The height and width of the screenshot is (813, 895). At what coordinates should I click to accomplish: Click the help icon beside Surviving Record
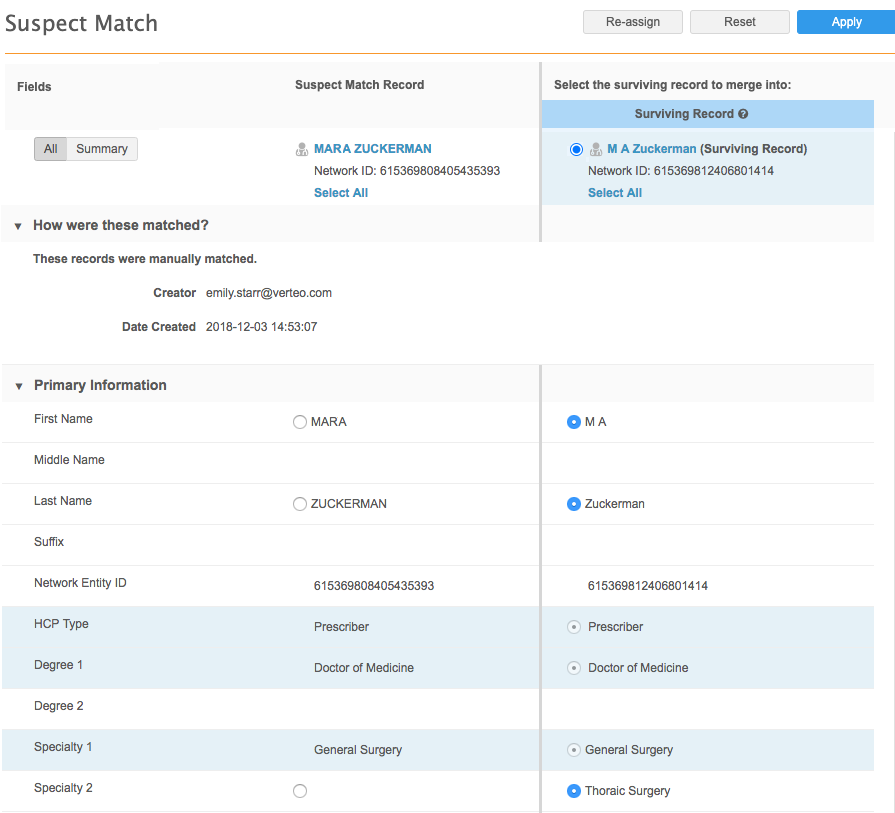[743, 114]
